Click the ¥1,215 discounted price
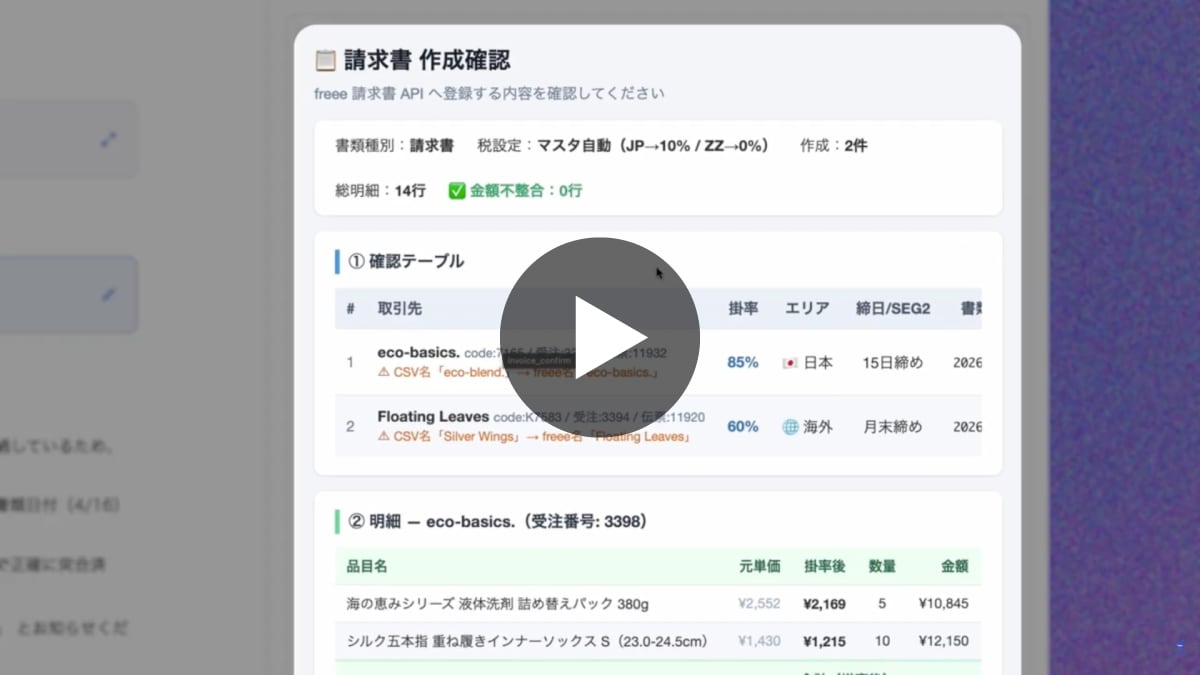 824,641
